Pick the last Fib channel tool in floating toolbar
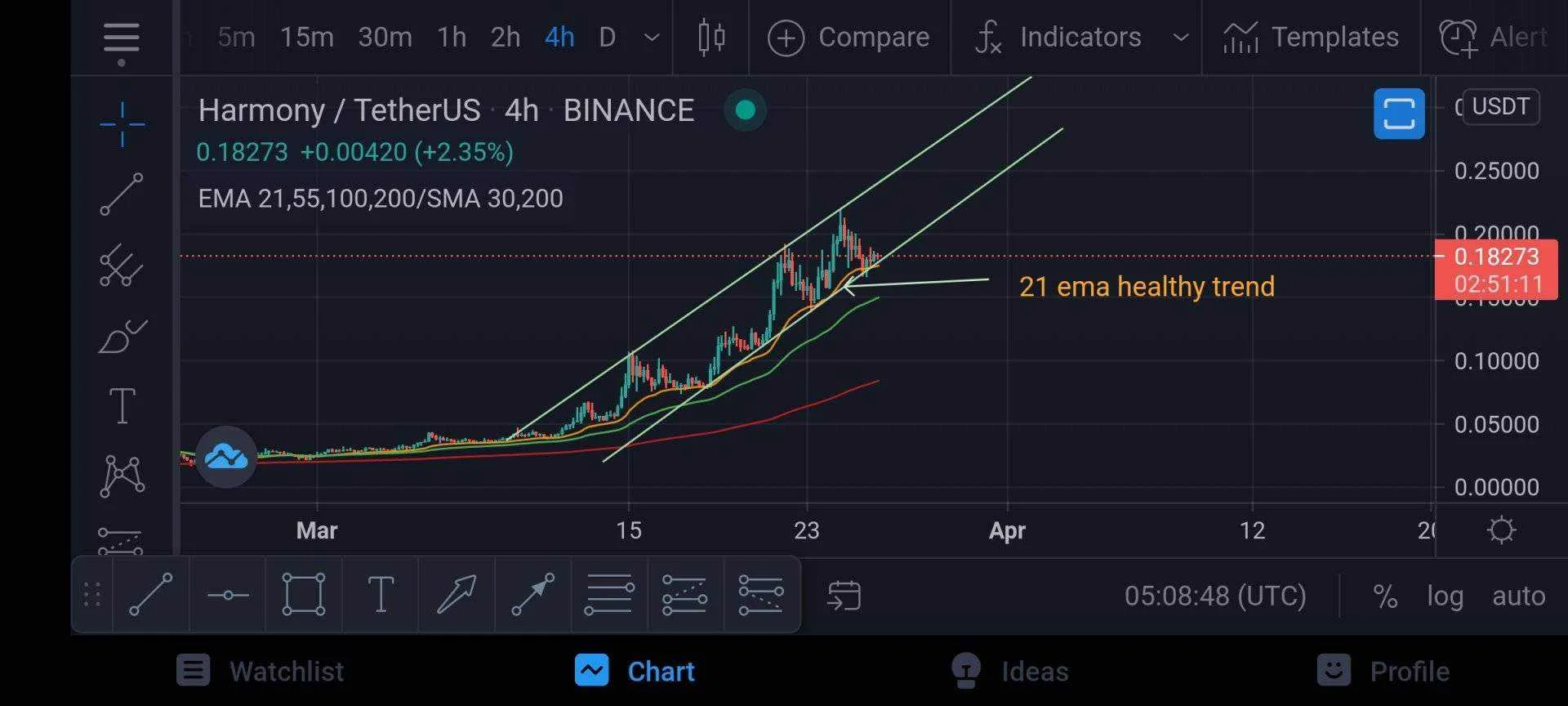Screen dimensions: 1568x706 tap(761, 595)
